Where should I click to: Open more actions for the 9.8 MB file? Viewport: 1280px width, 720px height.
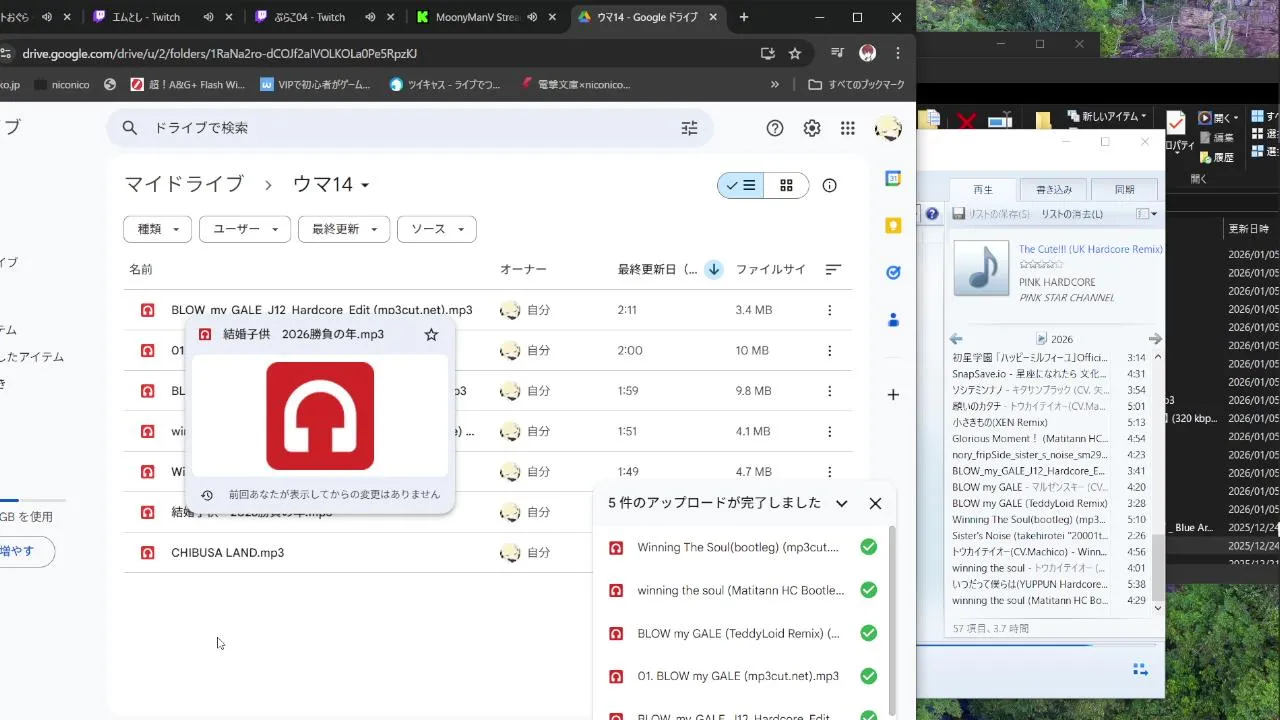(829, 391)
